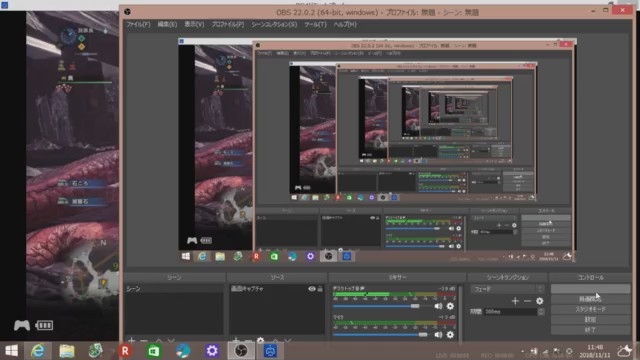Click the gamepad icon in game window

click(x=22, y=325)
